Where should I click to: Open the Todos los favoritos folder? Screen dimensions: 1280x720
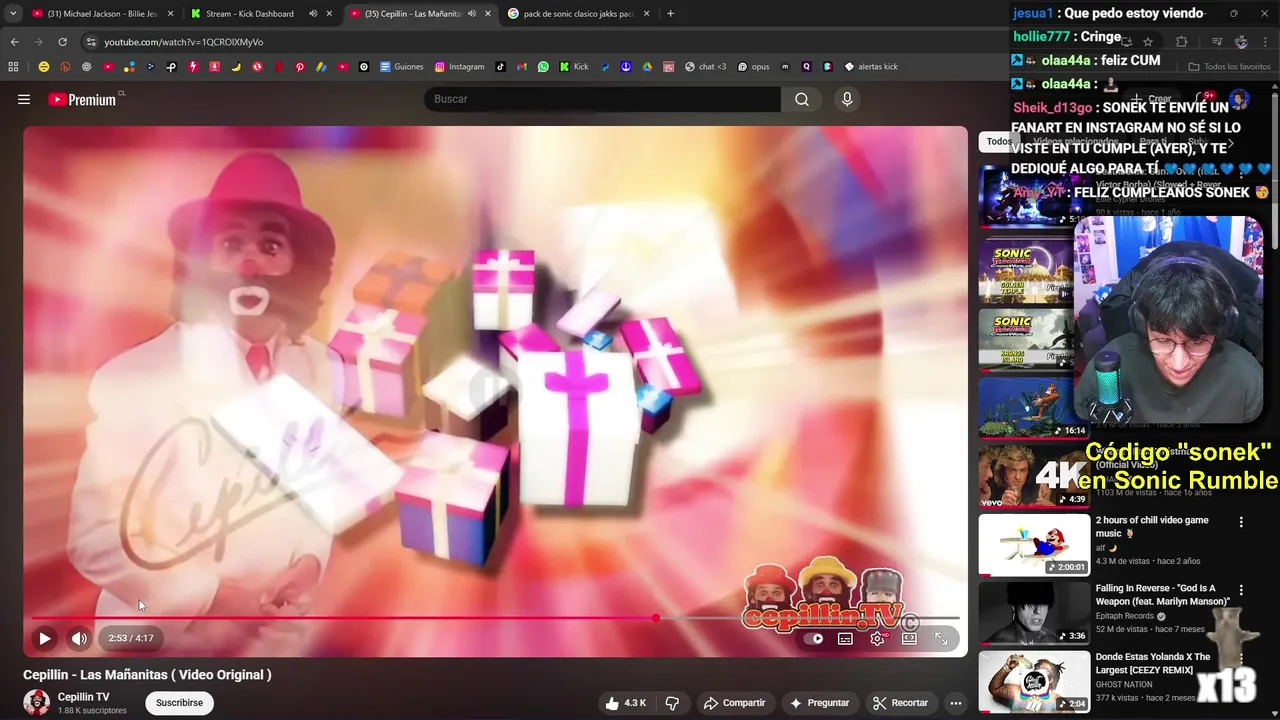1229,67
